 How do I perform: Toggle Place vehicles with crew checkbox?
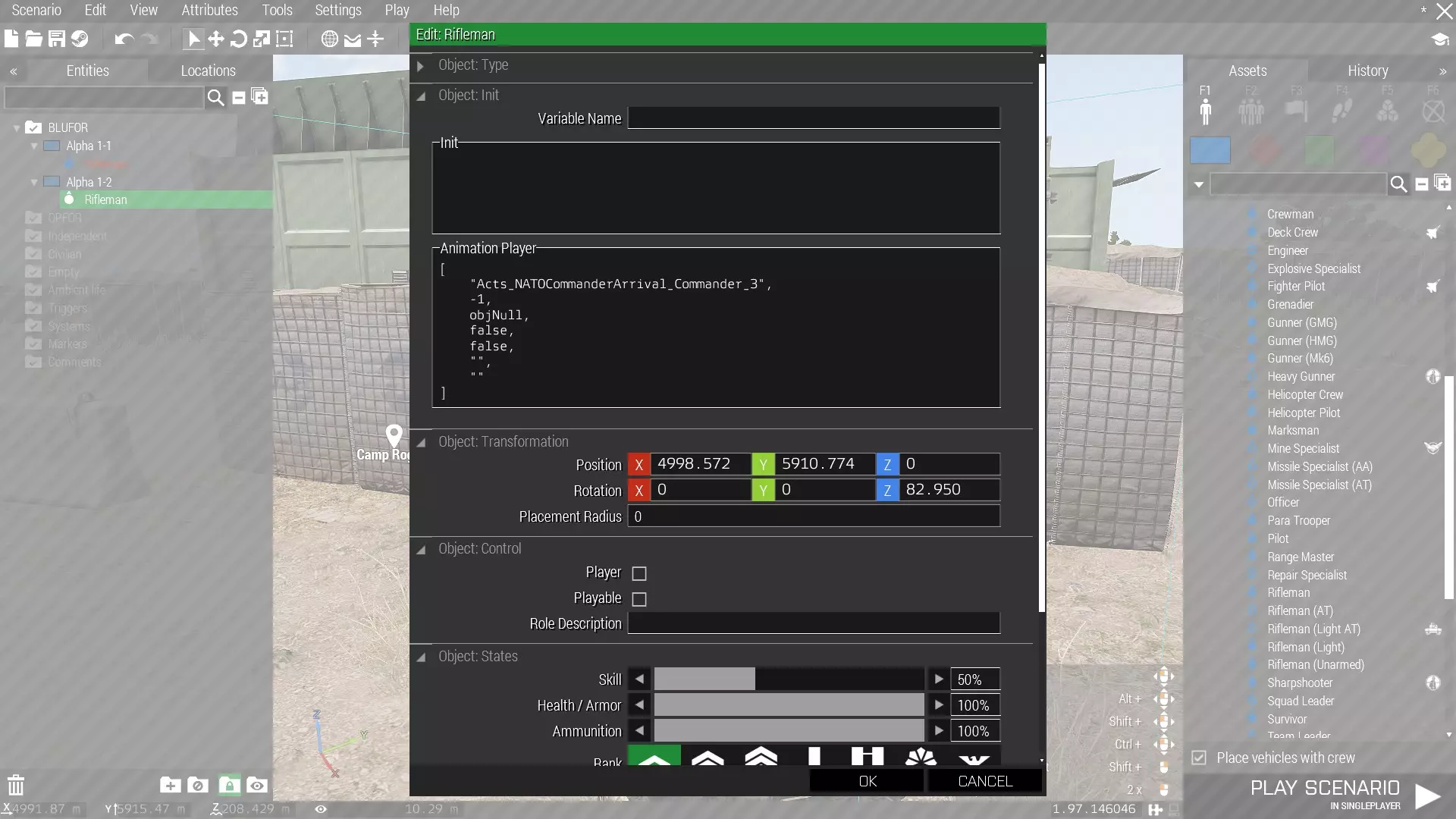1199,758
